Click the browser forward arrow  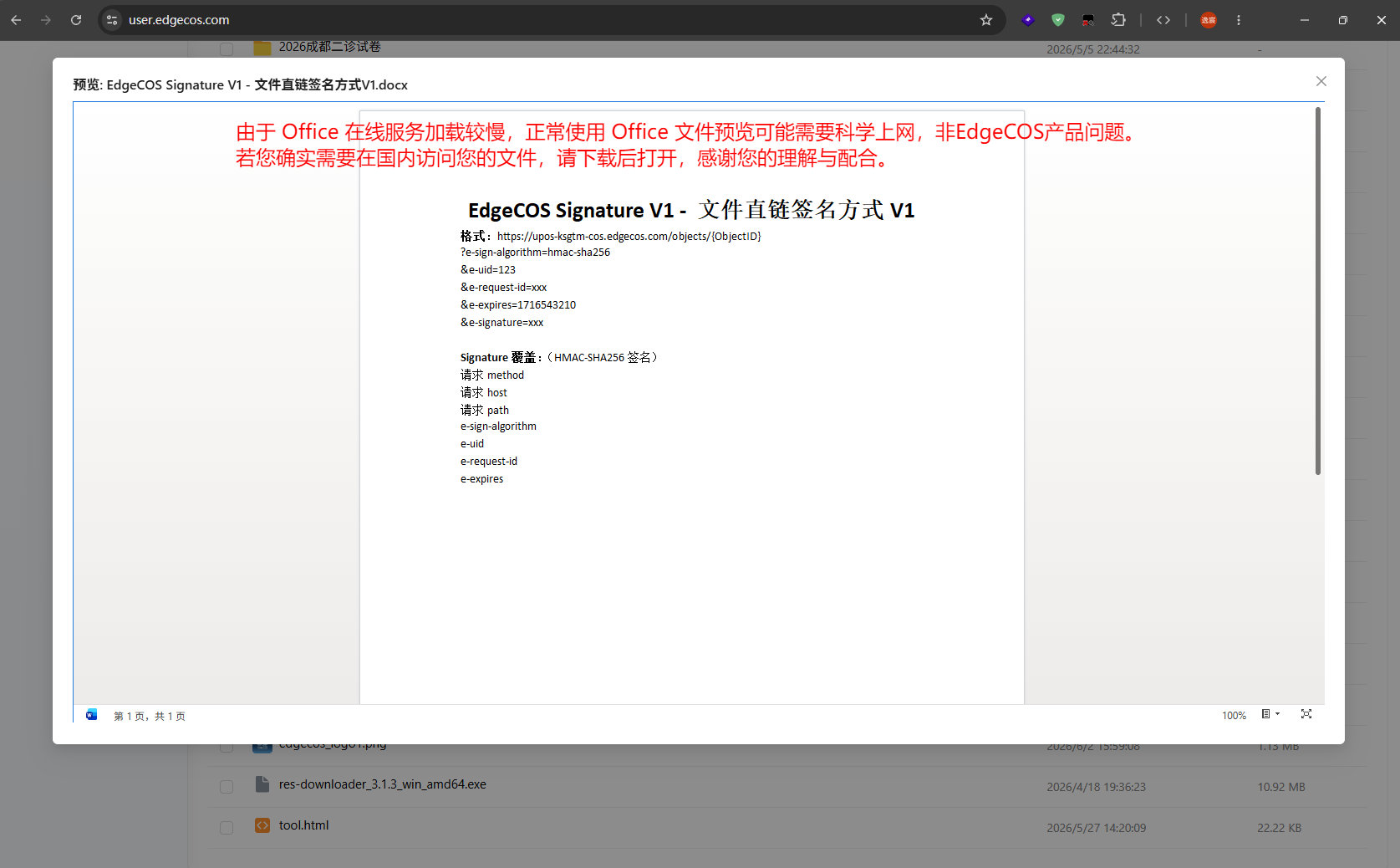46,20
